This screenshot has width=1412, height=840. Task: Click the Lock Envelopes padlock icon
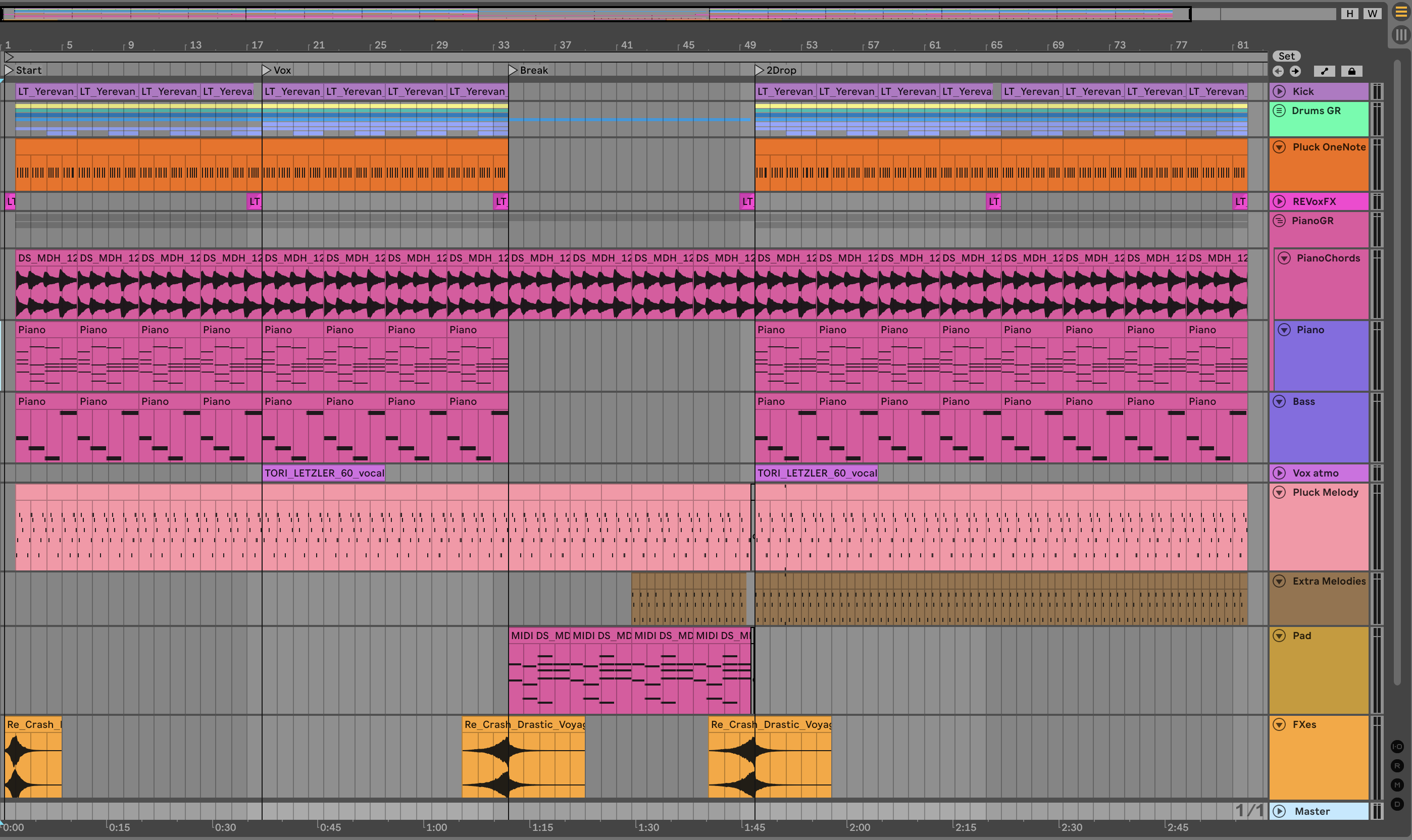point(1351,71)
